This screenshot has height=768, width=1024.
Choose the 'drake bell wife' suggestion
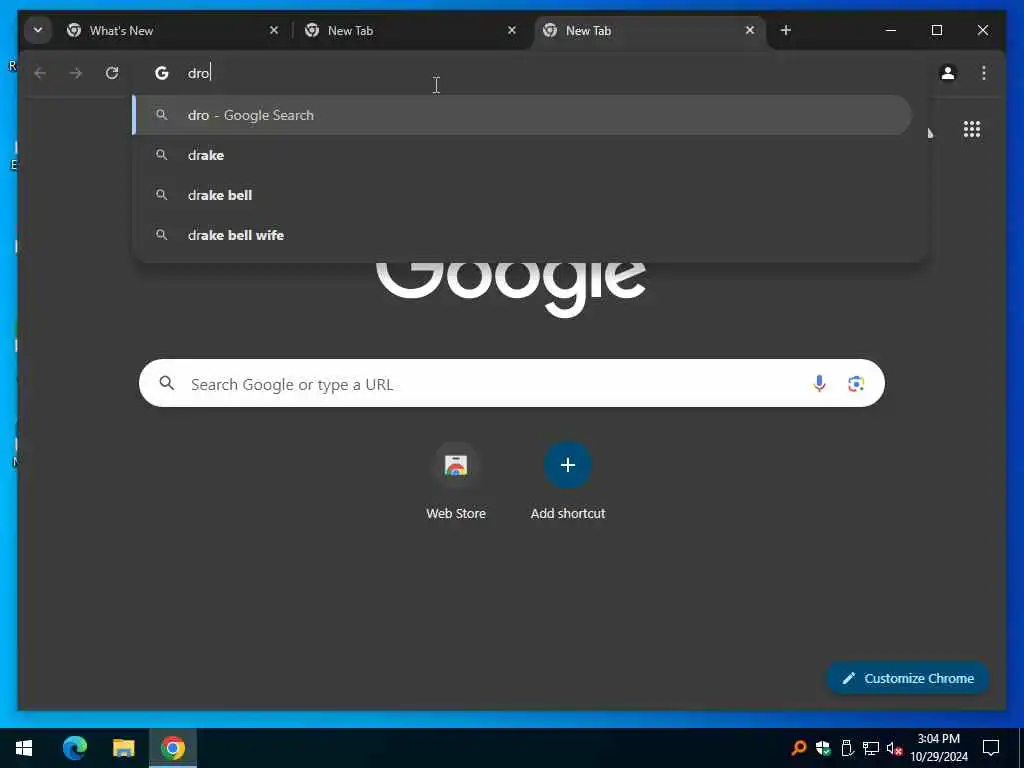(522, 235)
